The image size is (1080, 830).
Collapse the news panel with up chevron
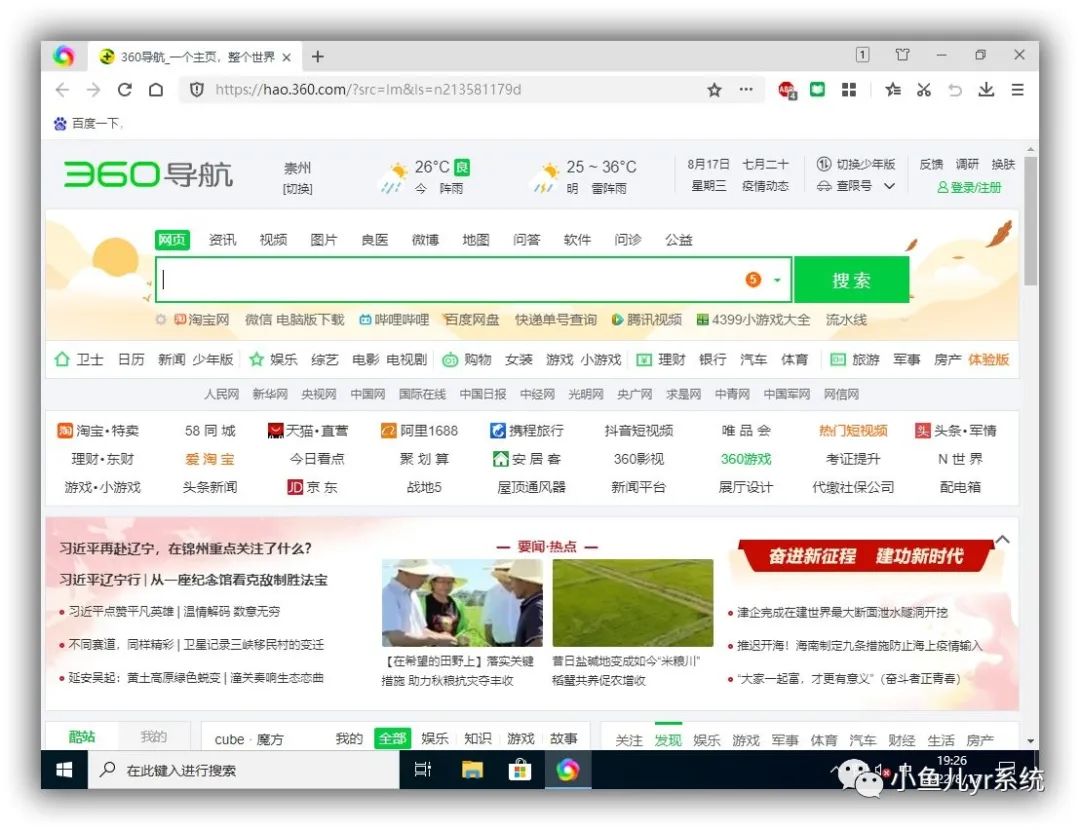pos(1002,540)
